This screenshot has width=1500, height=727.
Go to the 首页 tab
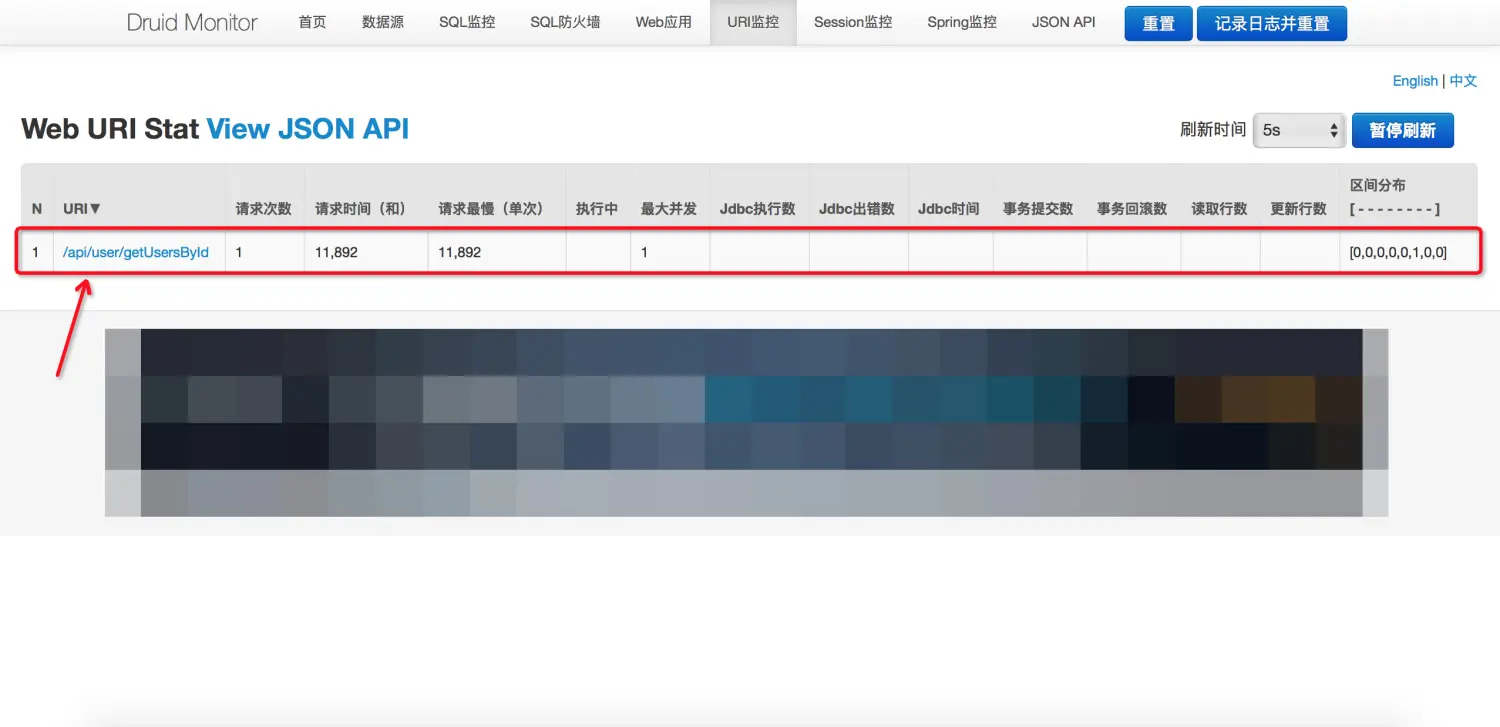[x=312, y=22]
